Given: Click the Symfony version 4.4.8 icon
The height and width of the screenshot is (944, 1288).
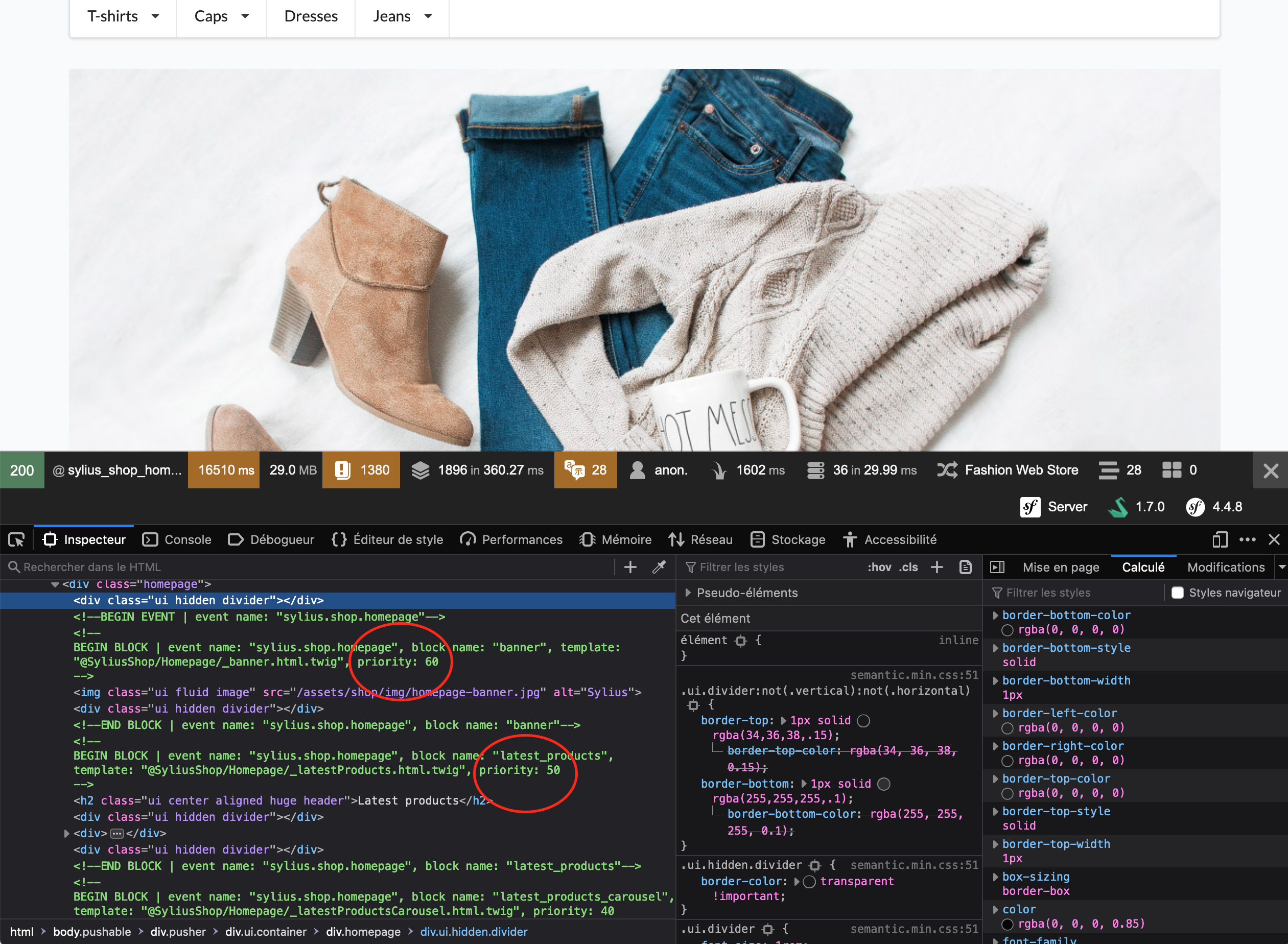Looking at the screenshot, I should (1196, 507).
